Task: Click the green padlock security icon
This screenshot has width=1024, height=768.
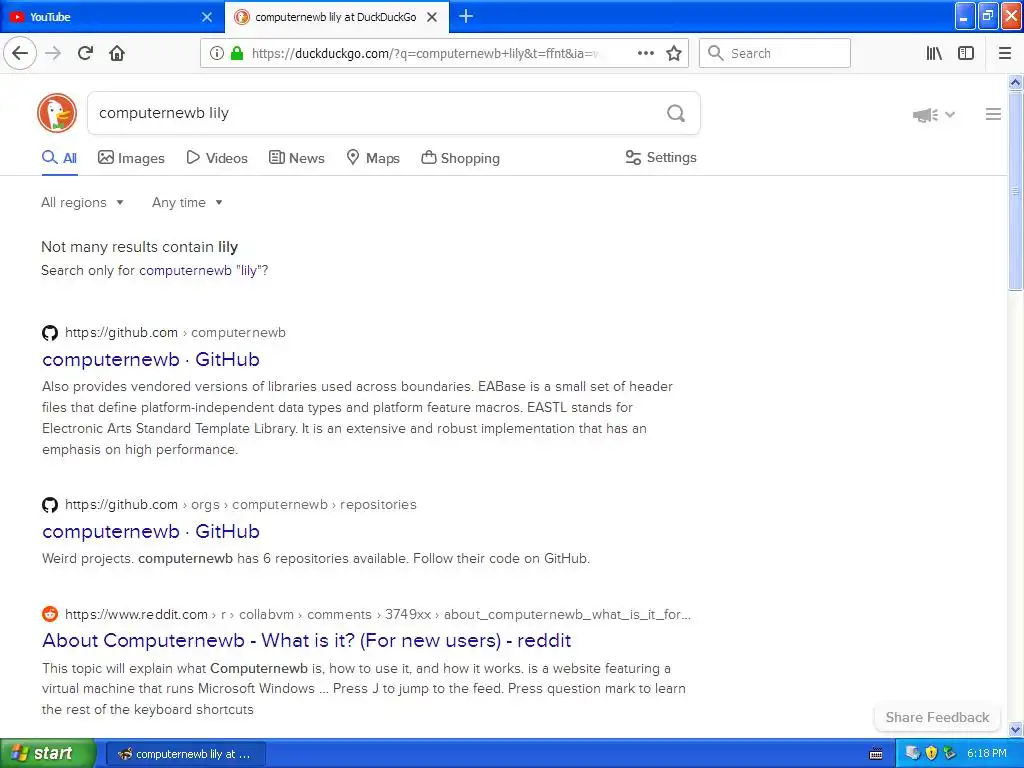Action: click(237, 53)
